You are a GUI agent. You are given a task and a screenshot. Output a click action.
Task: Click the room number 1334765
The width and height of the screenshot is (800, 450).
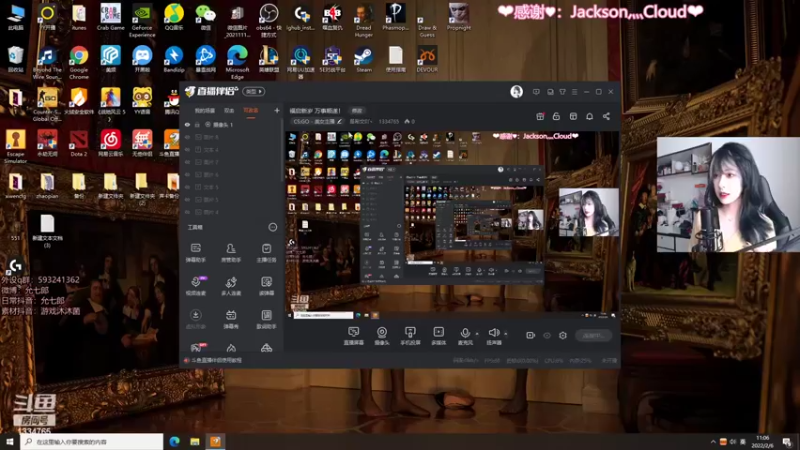[389, 121]
